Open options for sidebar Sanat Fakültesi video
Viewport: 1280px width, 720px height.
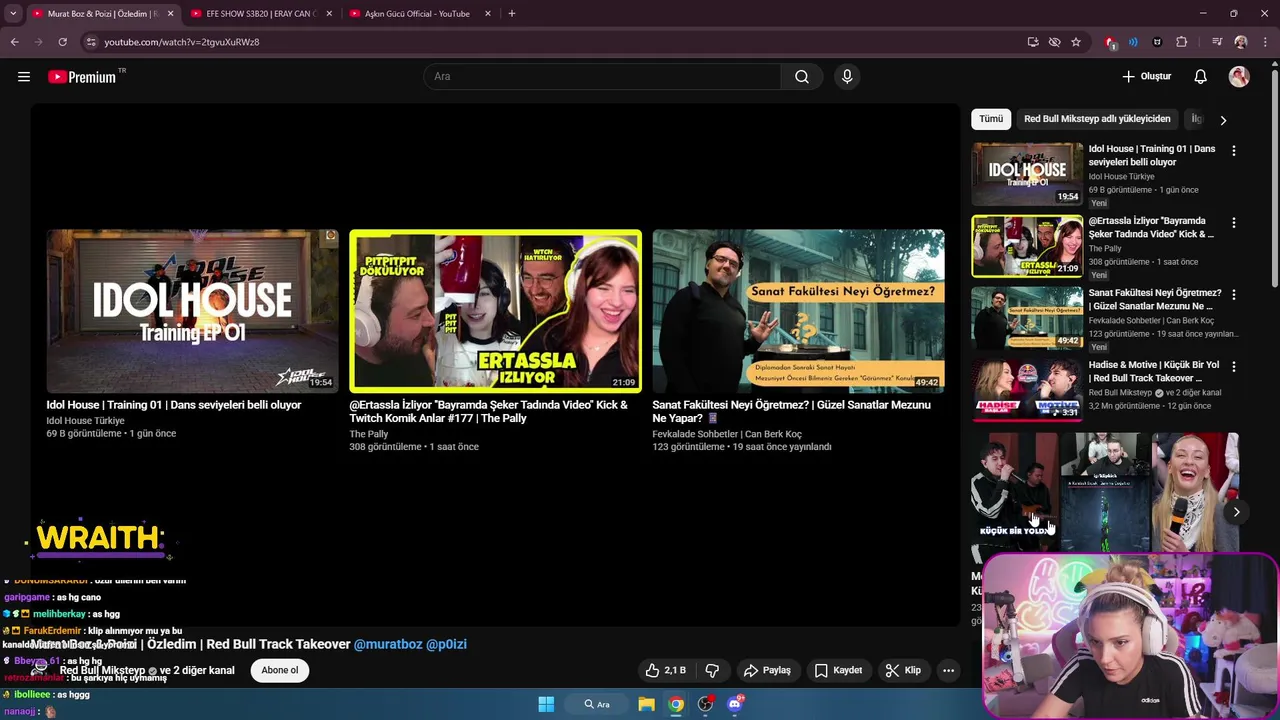tap(1233, 295)
